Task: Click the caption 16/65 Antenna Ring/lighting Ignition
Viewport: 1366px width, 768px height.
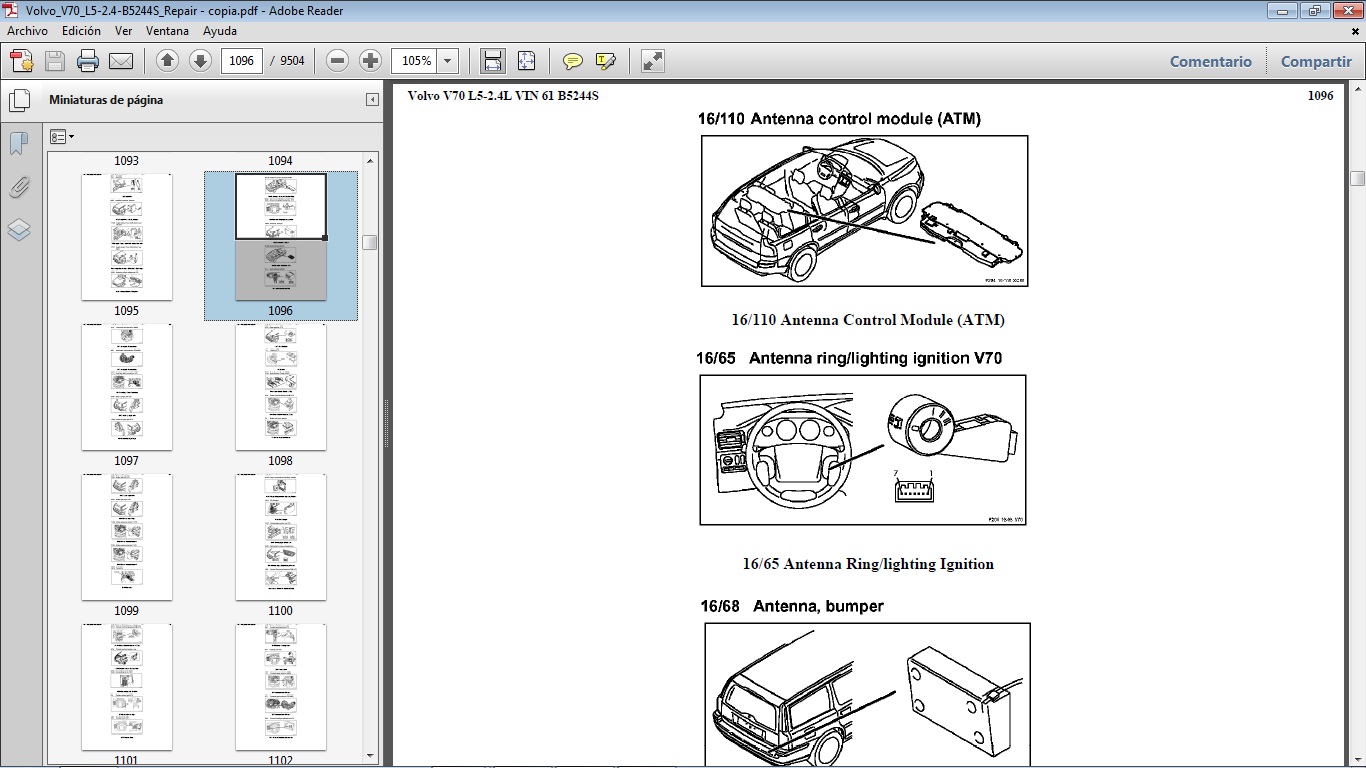Action: tap(868, 564)
